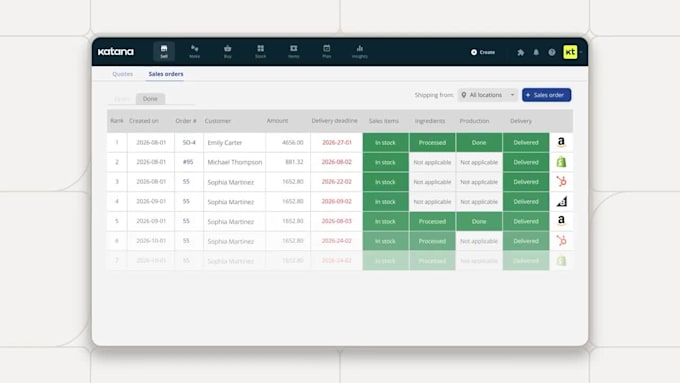Open the Plan calendar module icon
This screenshot has height=383, width=680.
click(x=327, y=51)
